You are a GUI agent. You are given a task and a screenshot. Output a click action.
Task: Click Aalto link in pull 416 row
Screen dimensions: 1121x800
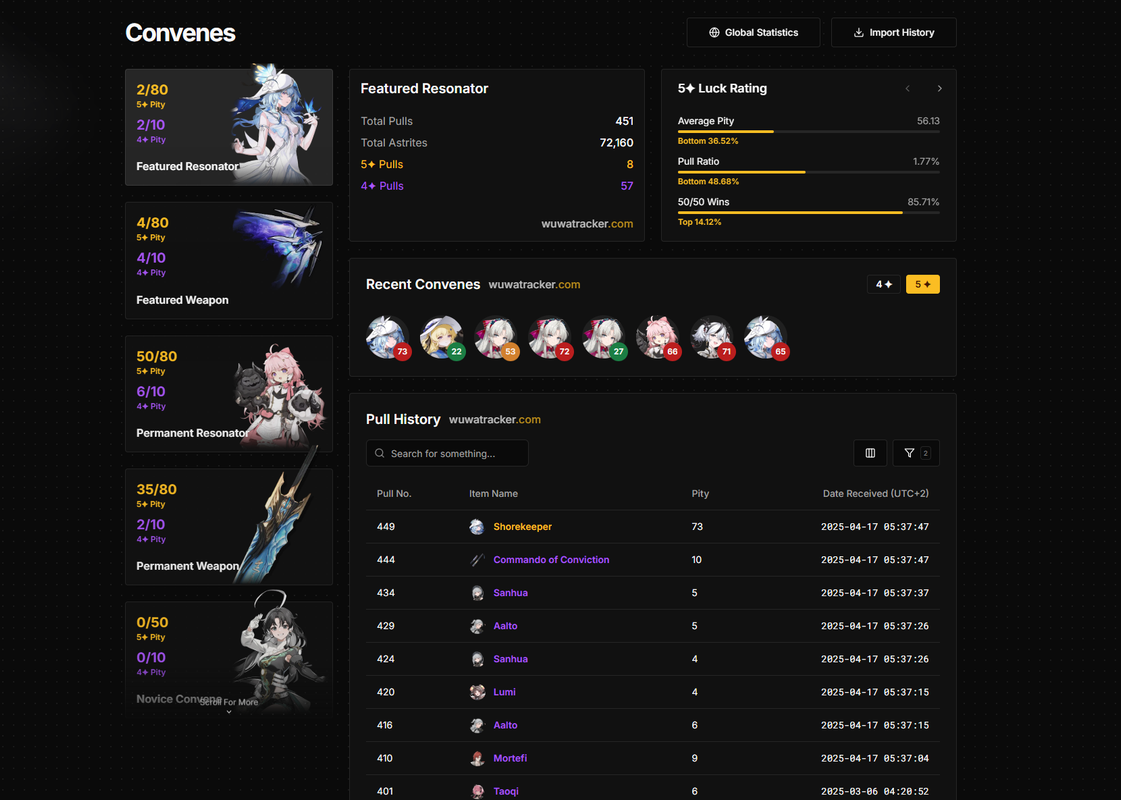(505, 725)
